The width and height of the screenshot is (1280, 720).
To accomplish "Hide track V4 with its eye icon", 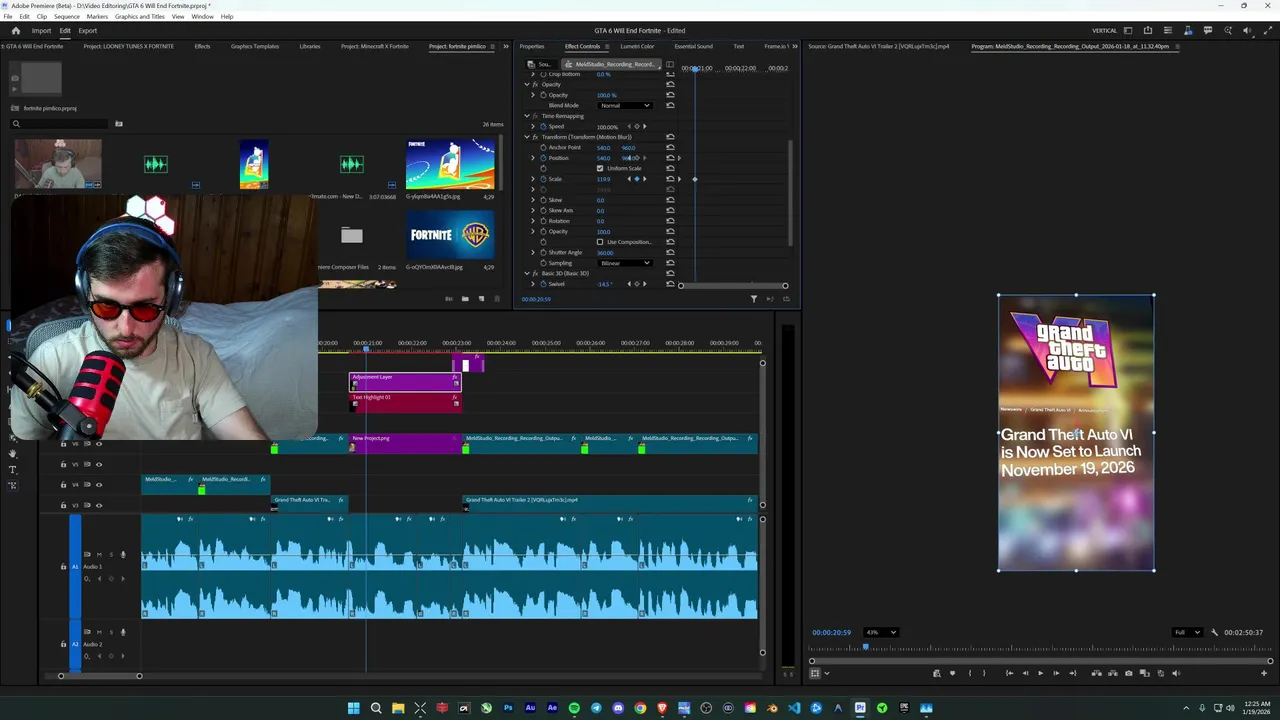I will [98, 485].
